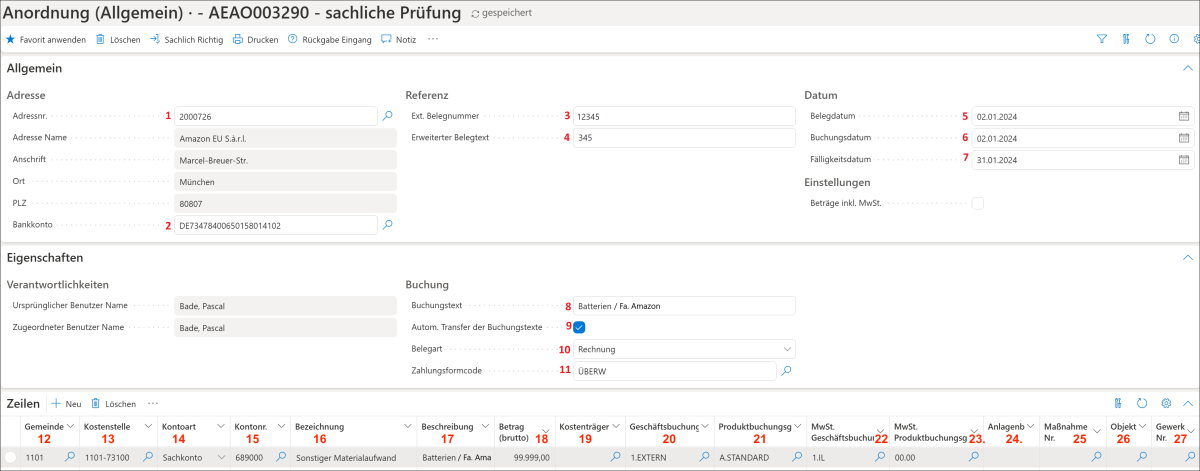Click the lookup magnifier beside Zahlungsformcode

point(787,371)
